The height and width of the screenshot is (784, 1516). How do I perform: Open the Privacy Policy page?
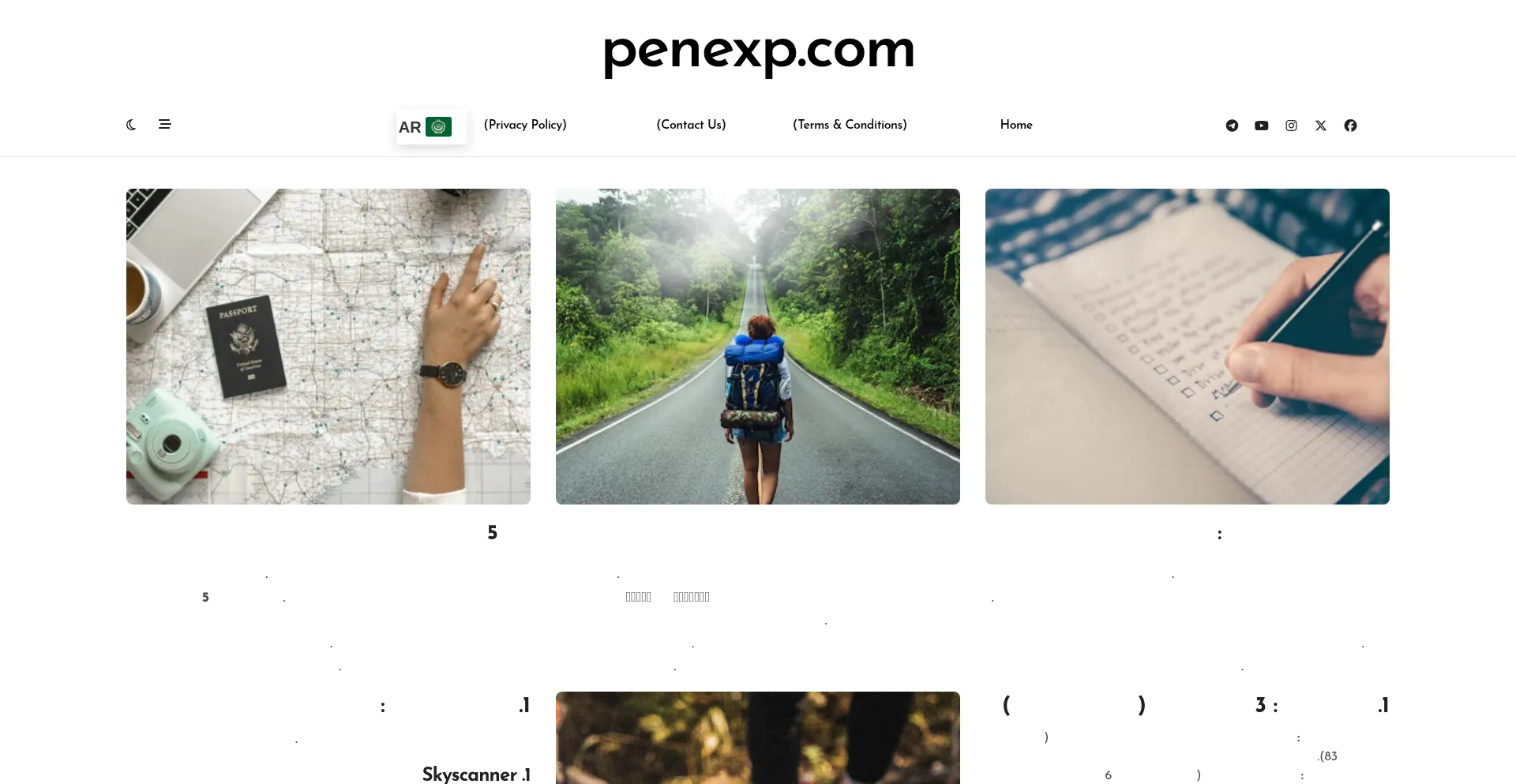click(525, 125)
